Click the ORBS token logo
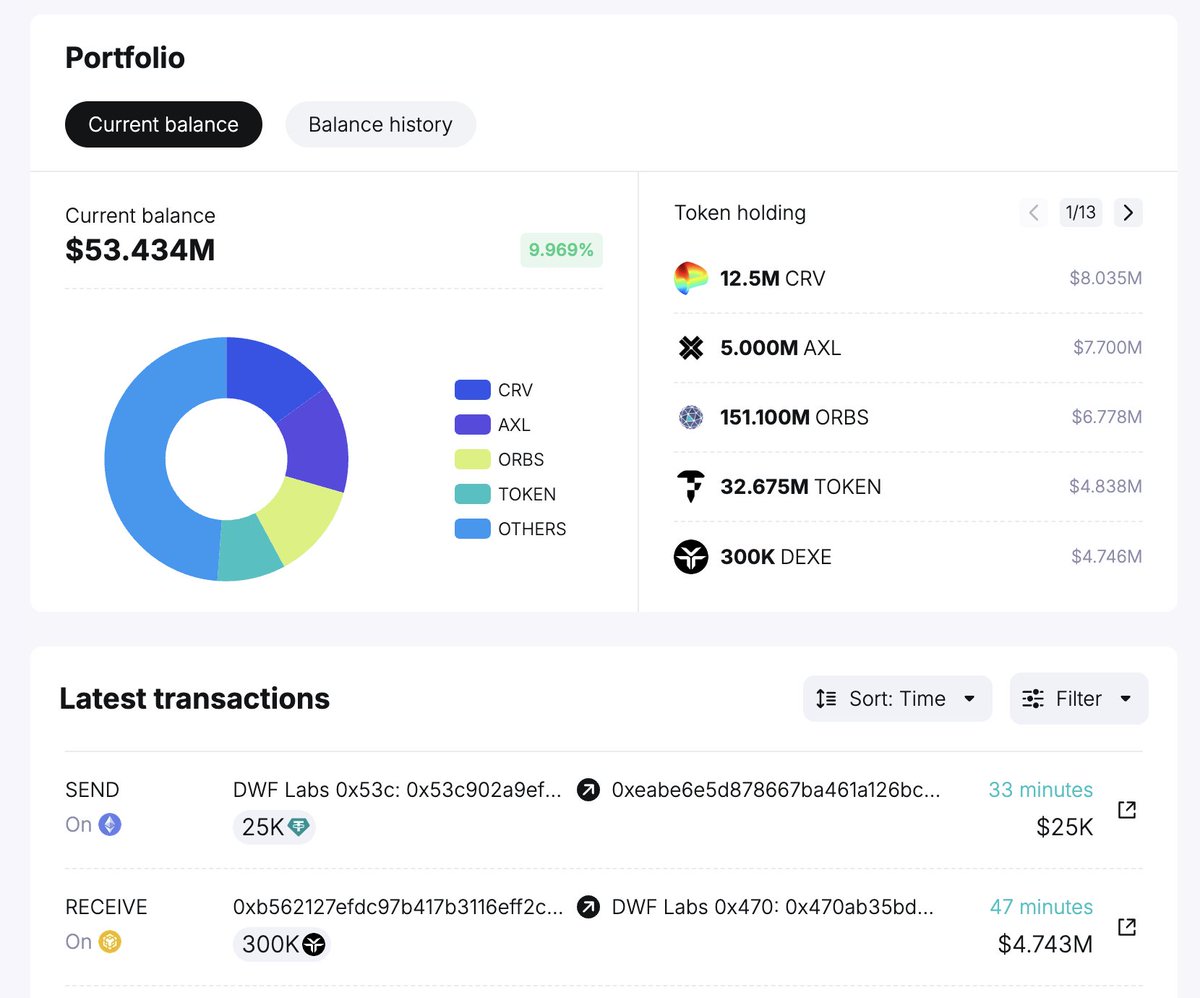 click(x=689, y=417)
